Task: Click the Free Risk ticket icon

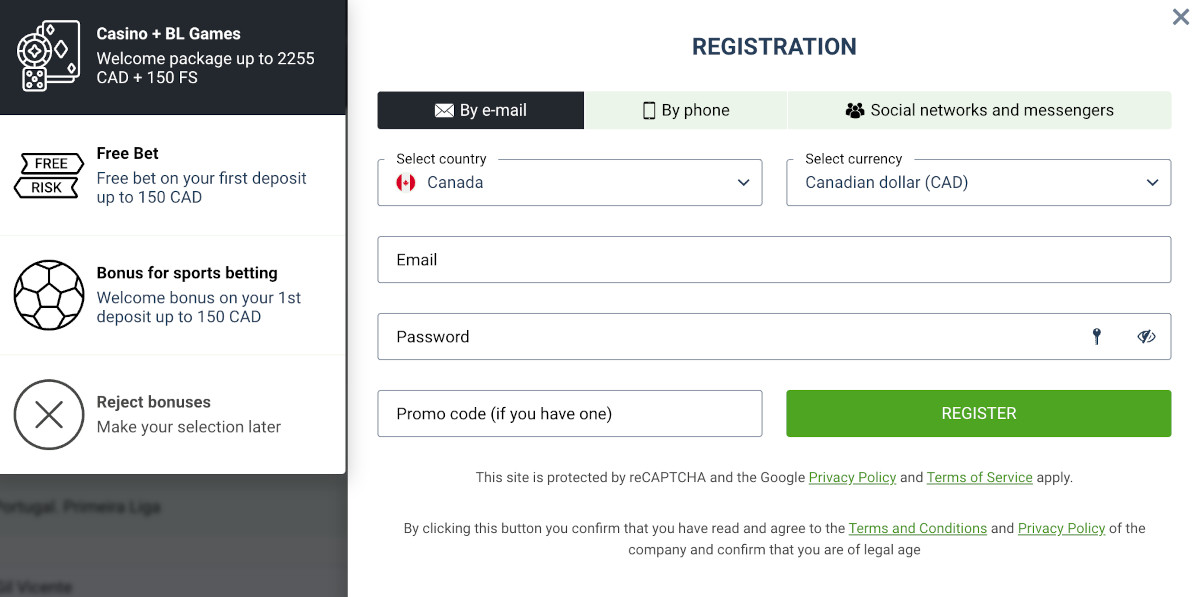Action: (49, 176)
